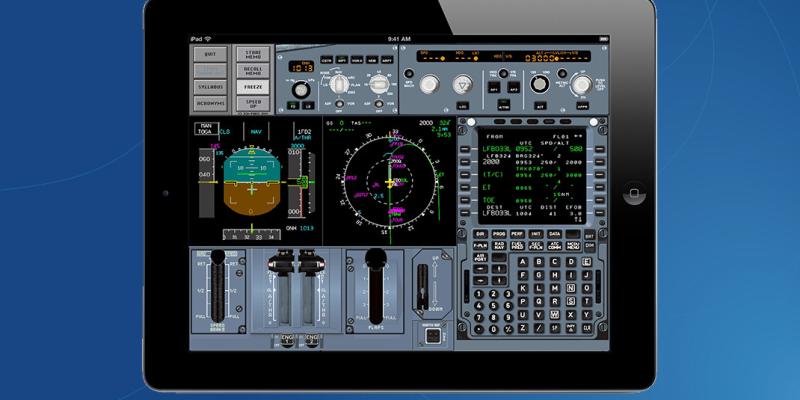Open the MCDU F-PLN page
This screenshot has width=800, height=400.
point(480,245)
